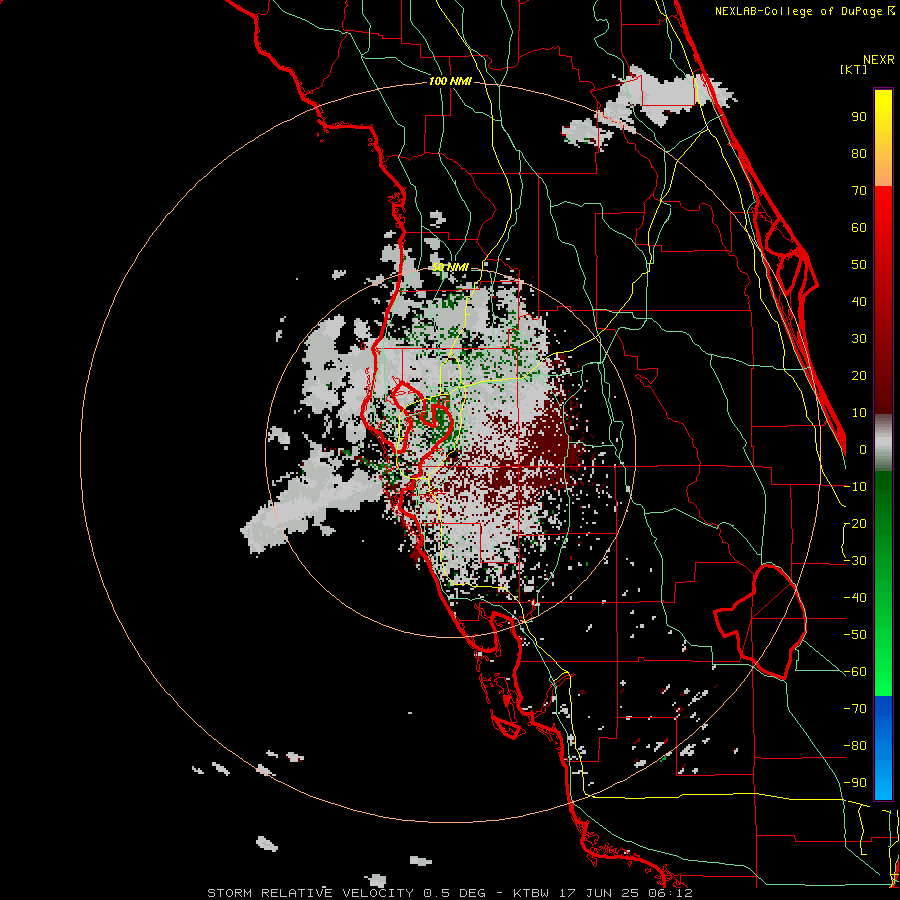
Task: Select the 0 value on velocity scale
Action: [x=863, y=450]
